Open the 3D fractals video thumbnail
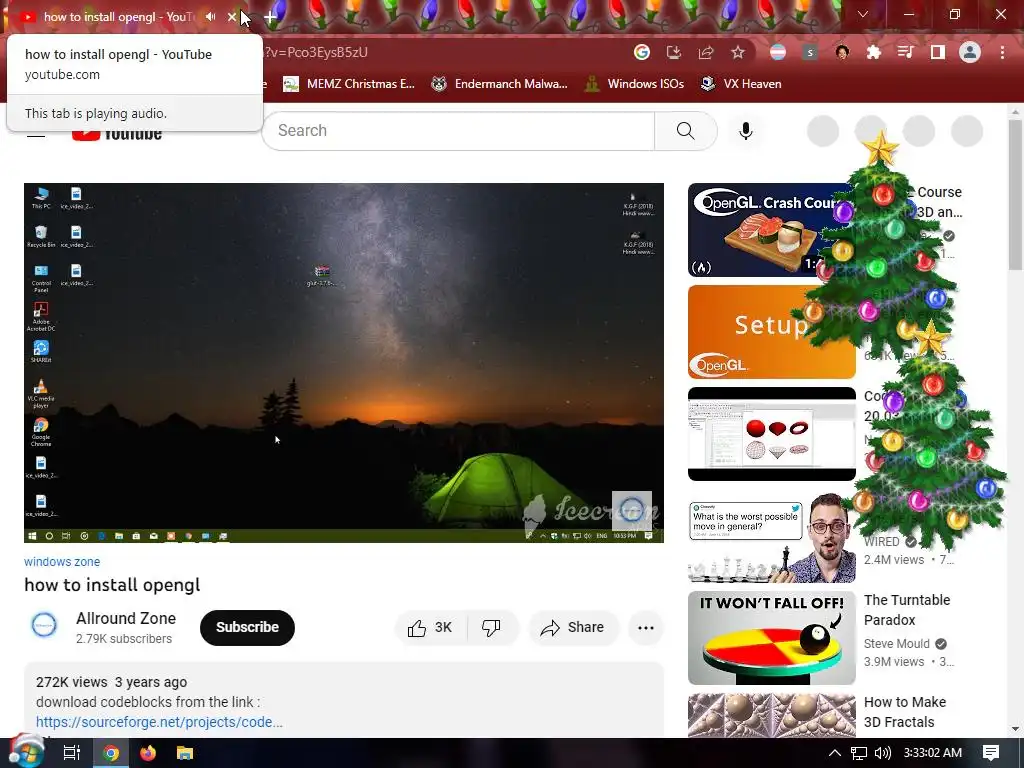 click(x=771, y=715)
